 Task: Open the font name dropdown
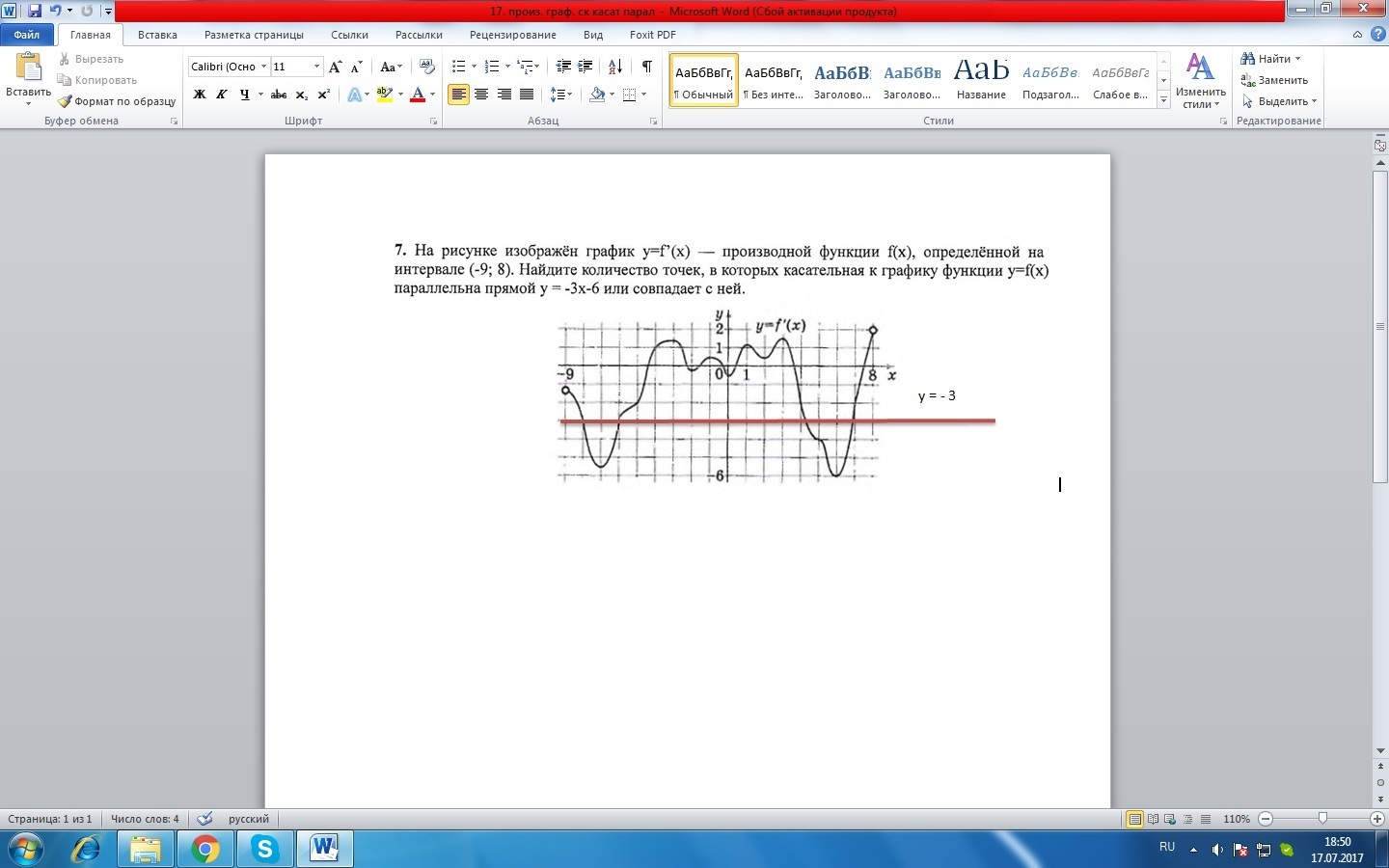click(264, 67)
